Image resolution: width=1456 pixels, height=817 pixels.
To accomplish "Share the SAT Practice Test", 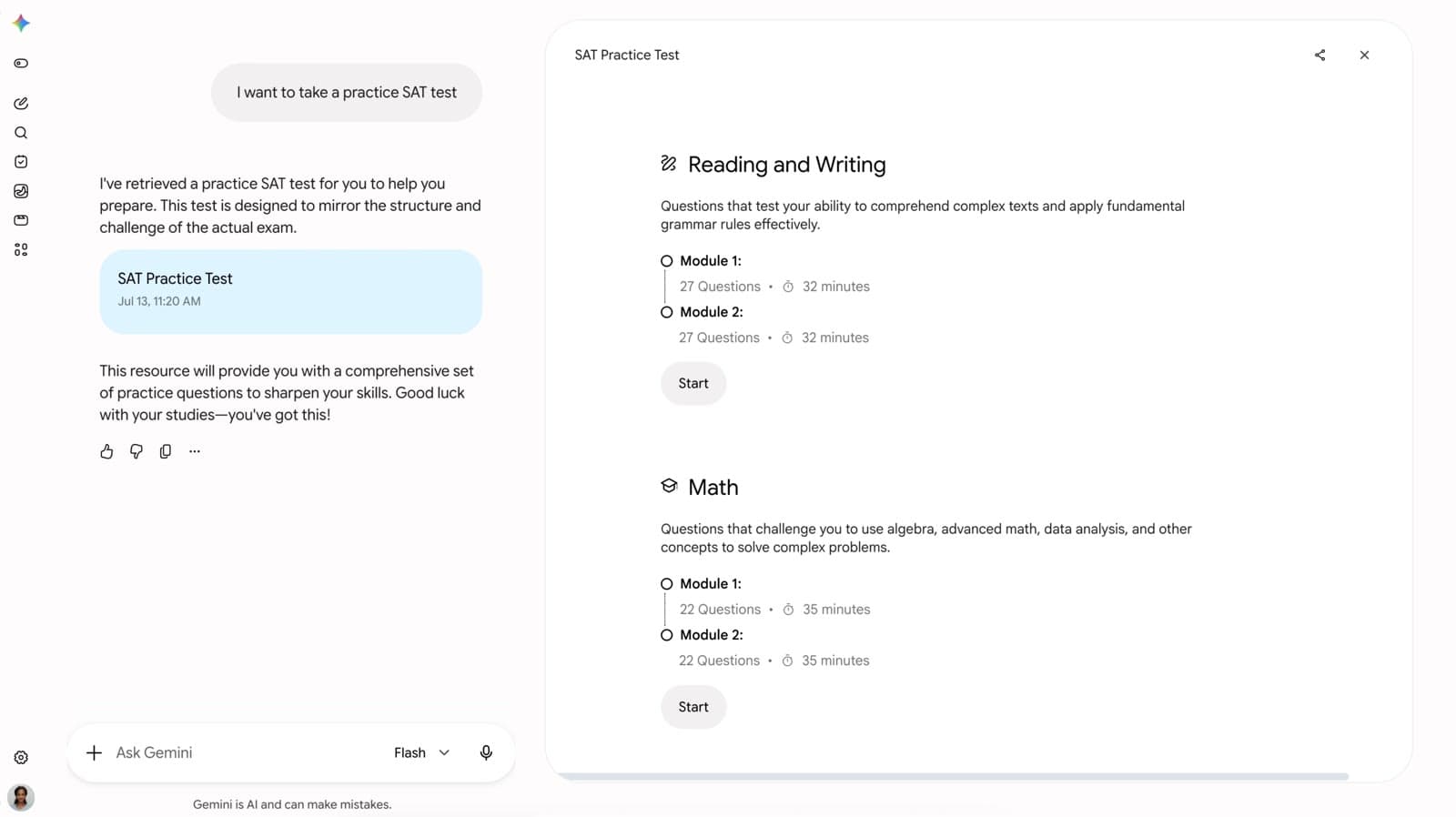I will (x=1319, y=55).
